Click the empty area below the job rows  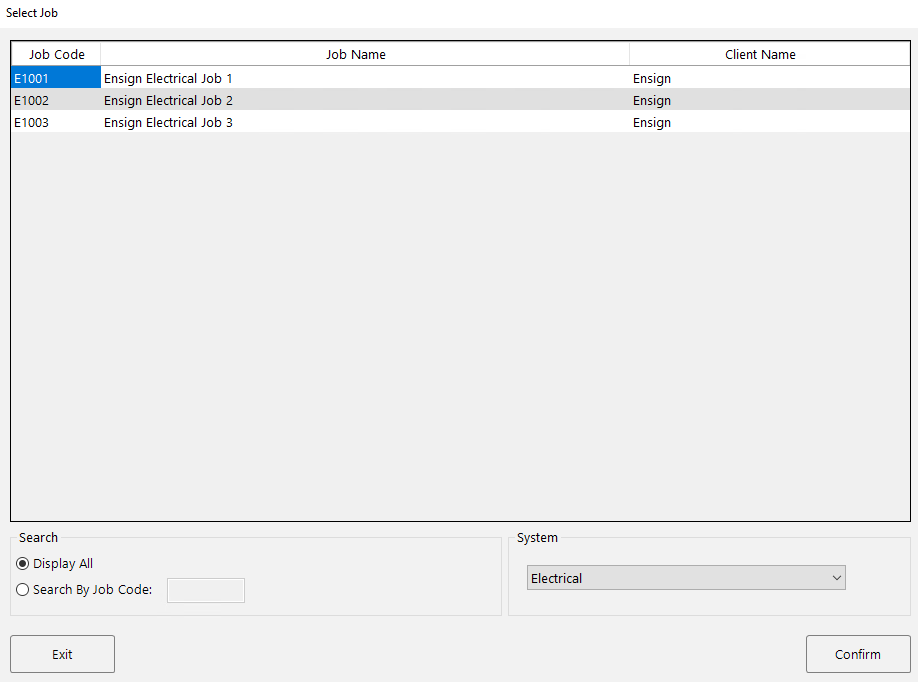[460, 320]
